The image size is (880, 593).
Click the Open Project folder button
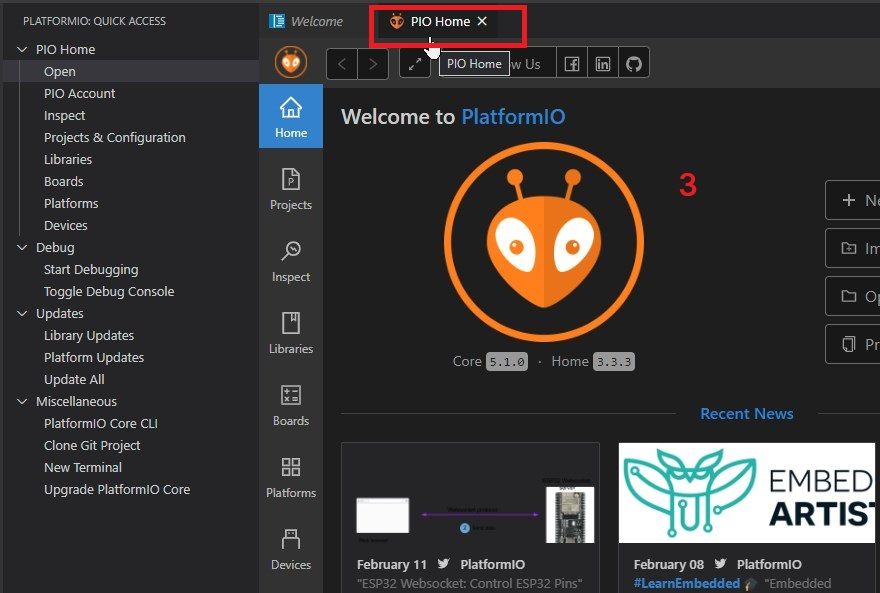853,296
